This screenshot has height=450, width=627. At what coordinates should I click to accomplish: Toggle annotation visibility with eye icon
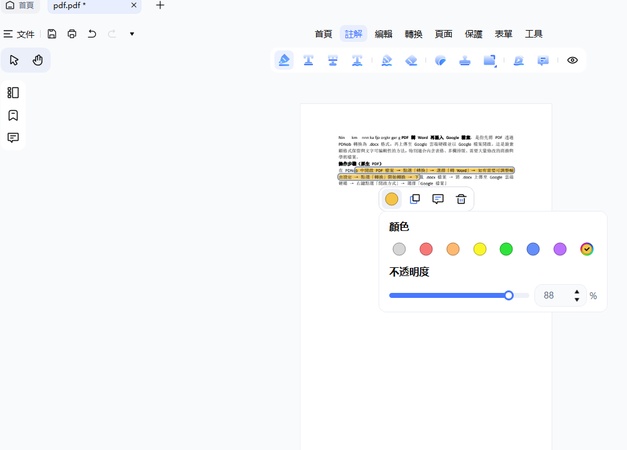572,60
